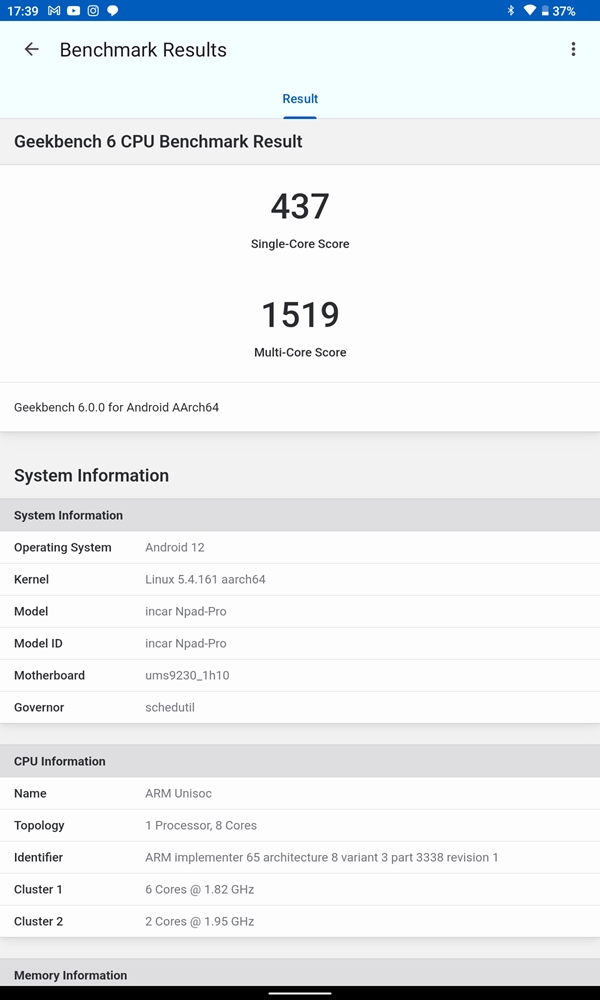Viewport: 600px width, 1000px height.
Task: Tap the single-core score 437
Action: coord(300,207)
